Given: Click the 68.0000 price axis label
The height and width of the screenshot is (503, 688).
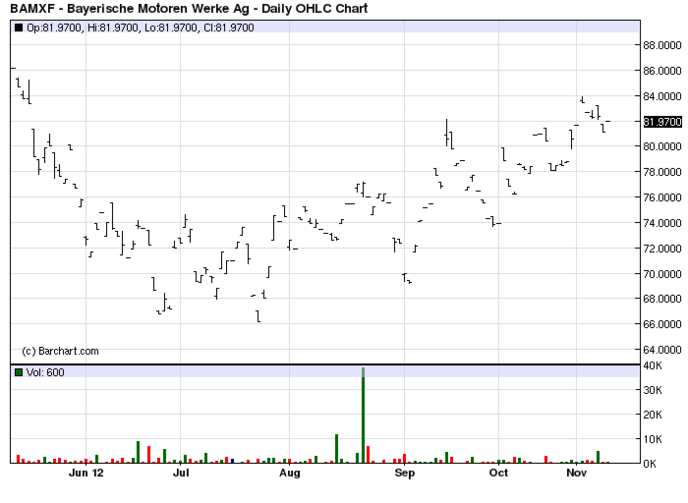Looking at the screenshot, I should point(662,299).
